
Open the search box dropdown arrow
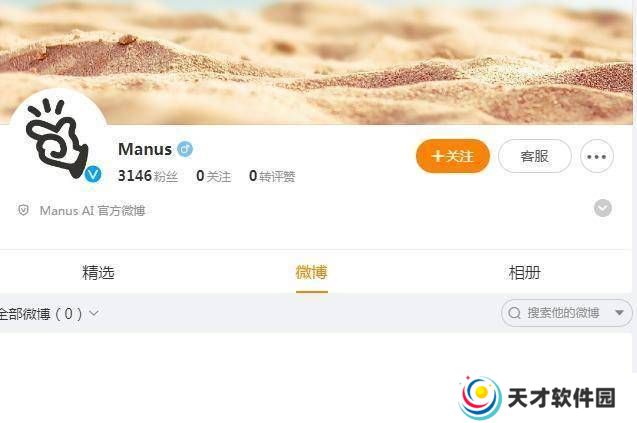pyautogui.click(x=619, y=313)
